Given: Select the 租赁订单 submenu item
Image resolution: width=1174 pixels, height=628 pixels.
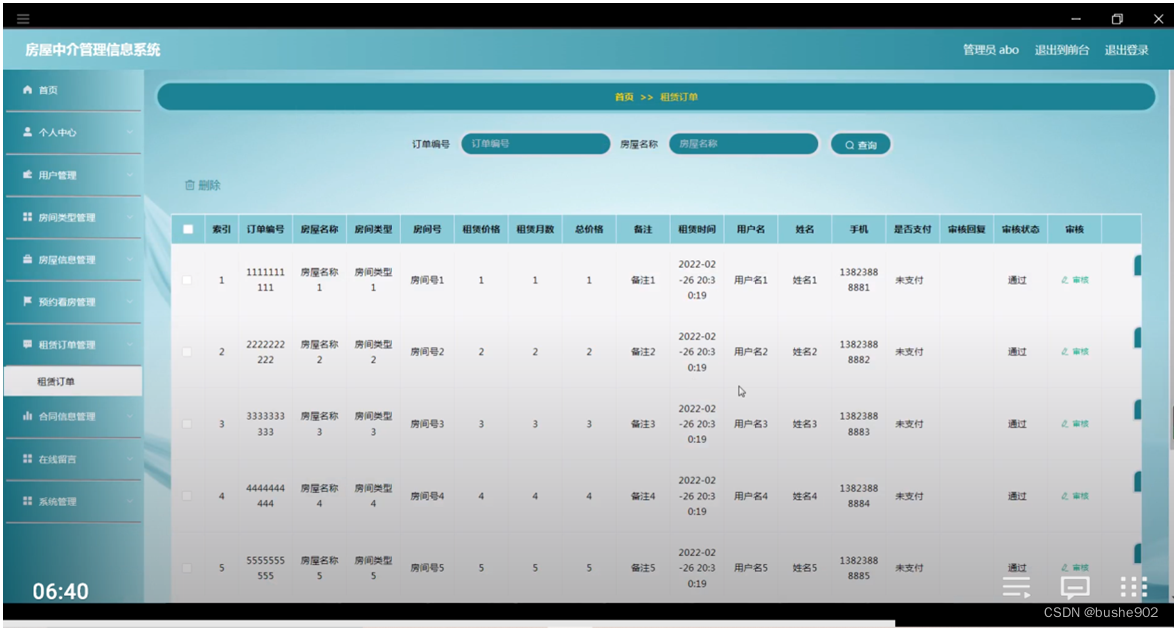Looking at the screenshot, I should coord(73,381).
